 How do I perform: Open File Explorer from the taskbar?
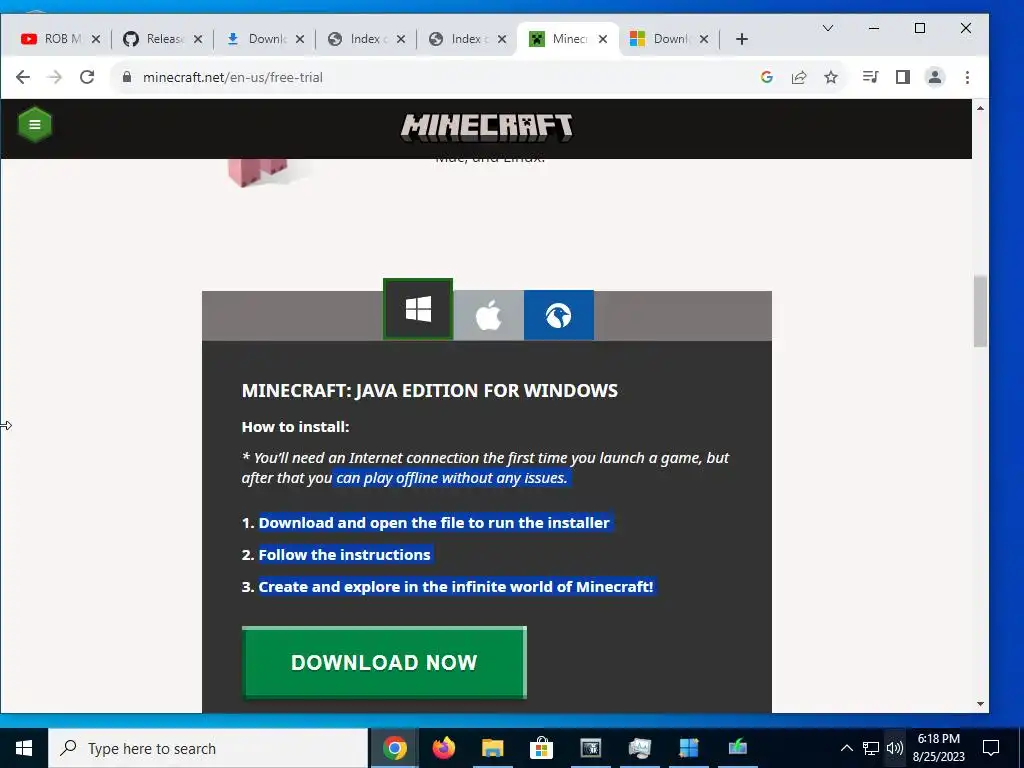pyautogui.click(x=492, y=748)
